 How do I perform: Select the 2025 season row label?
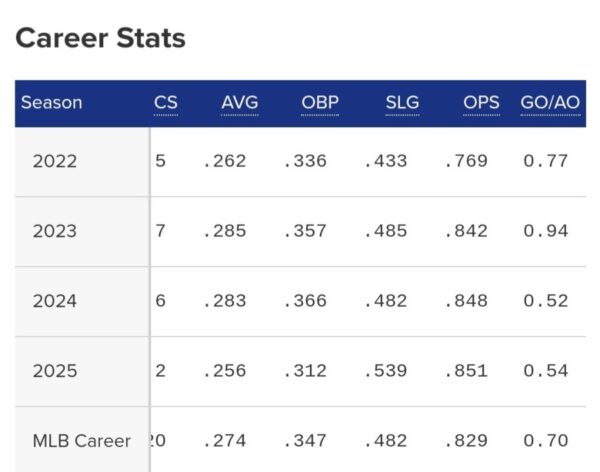click(53, 371)
